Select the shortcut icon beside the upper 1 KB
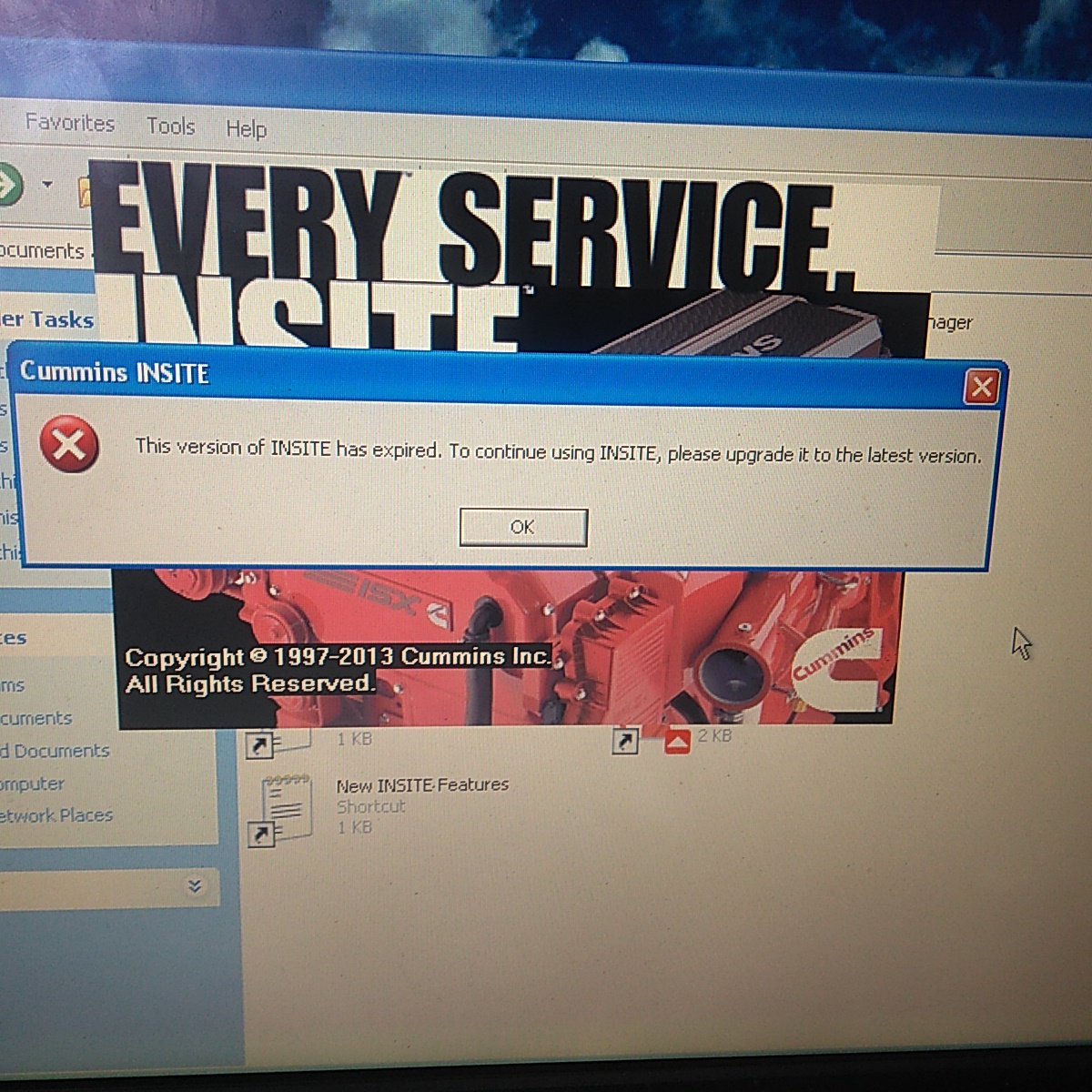 click(281, 742)
